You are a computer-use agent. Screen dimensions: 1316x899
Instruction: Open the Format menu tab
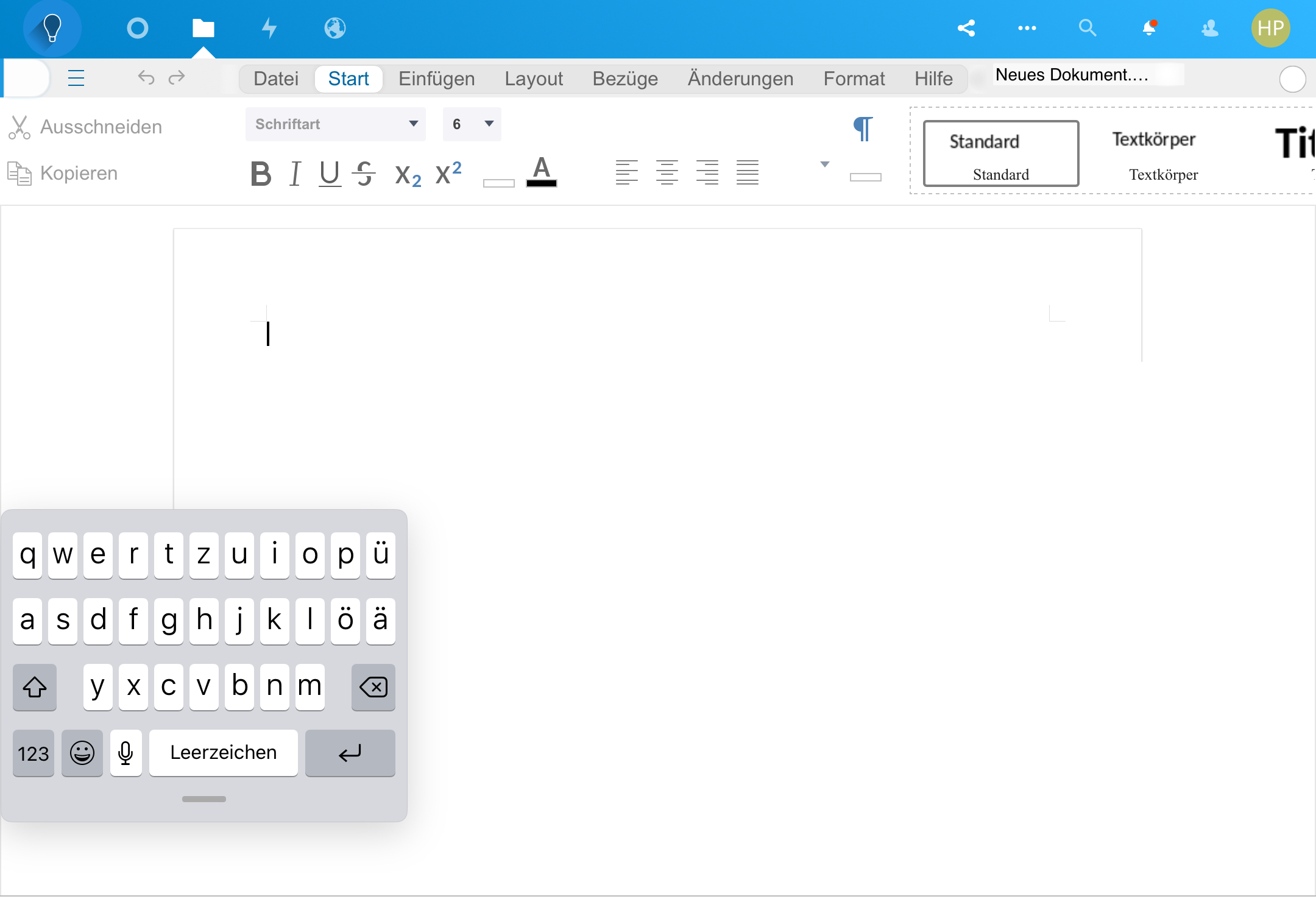[854, 78]
